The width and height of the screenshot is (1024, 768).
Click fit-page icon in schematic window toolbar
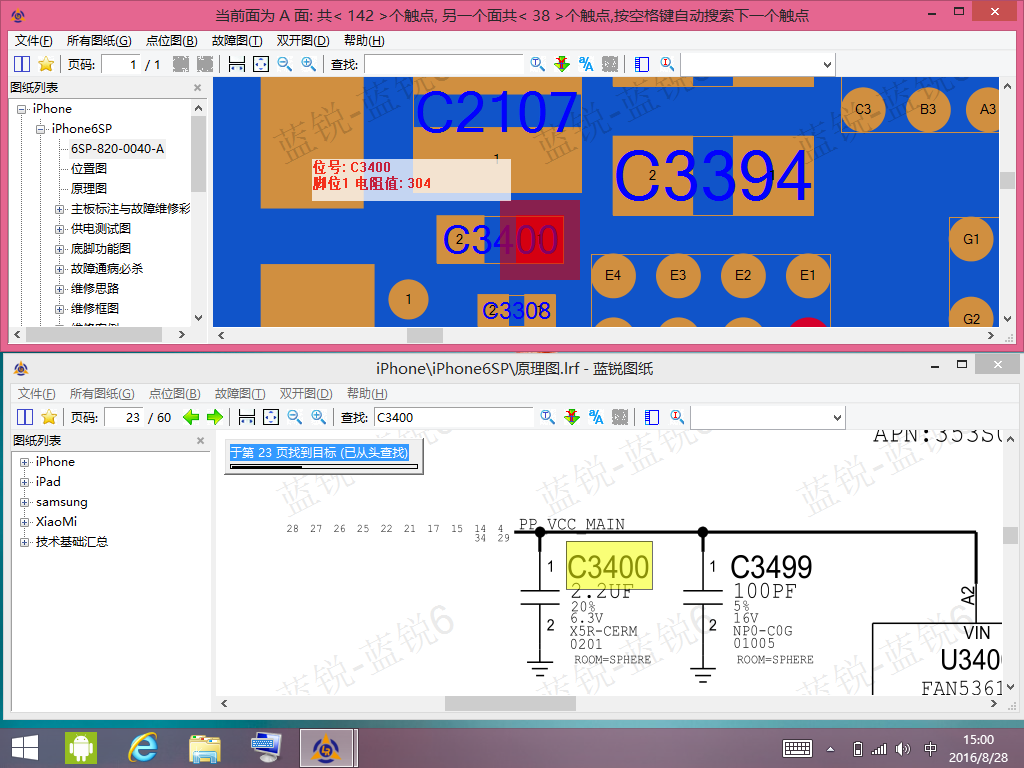pos(270,417)
